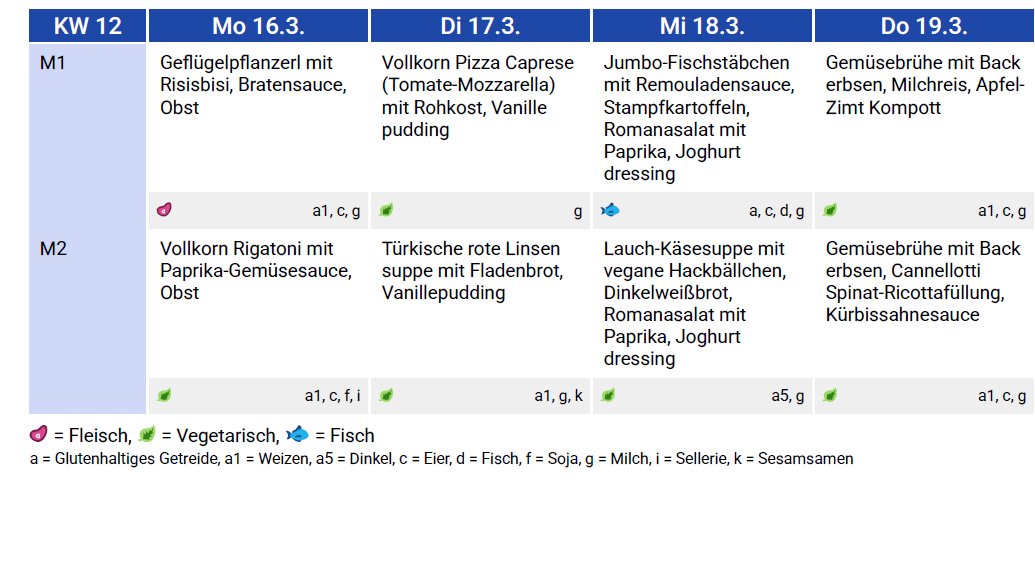
Task: Click the Fleisch meat icon in legend
Action: pyautogui.click(x=39, y=435)
